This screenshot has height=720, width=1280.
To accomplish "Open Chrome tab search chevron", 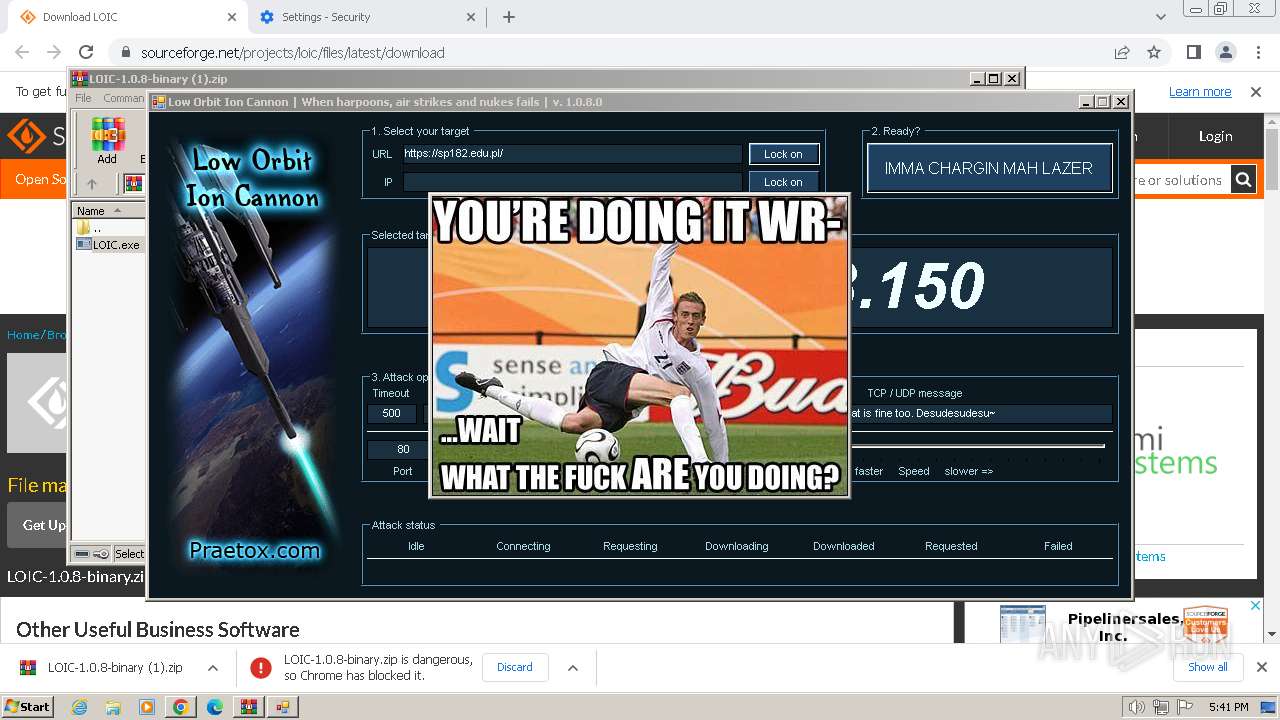I will point(1160,17).
